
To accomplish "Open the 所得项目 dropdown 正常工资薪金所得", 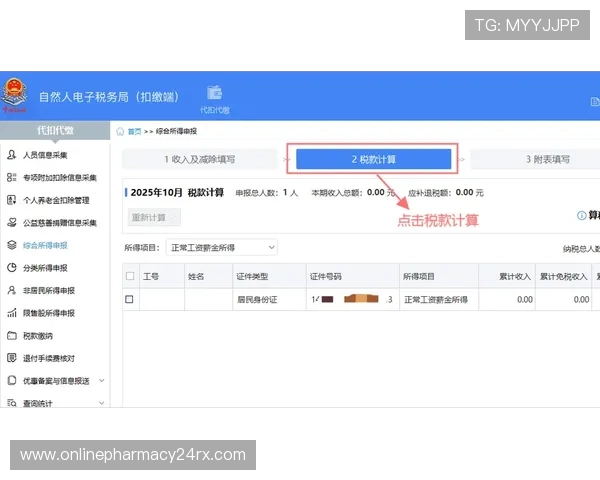I will click(222, 248).
